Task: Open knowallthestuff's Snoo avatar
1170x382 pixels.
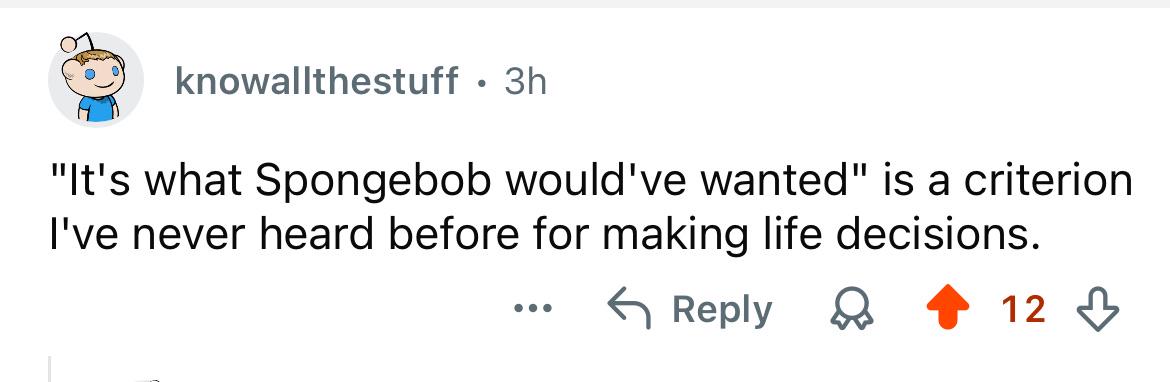Action: tap(95, 80)
